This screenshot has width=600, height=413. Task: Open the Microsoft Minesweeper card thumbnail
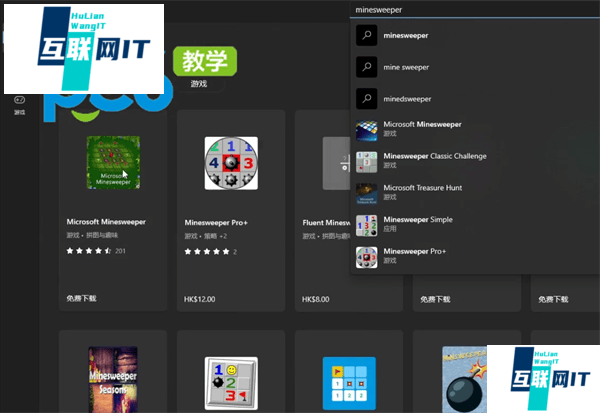coord(113,162)
